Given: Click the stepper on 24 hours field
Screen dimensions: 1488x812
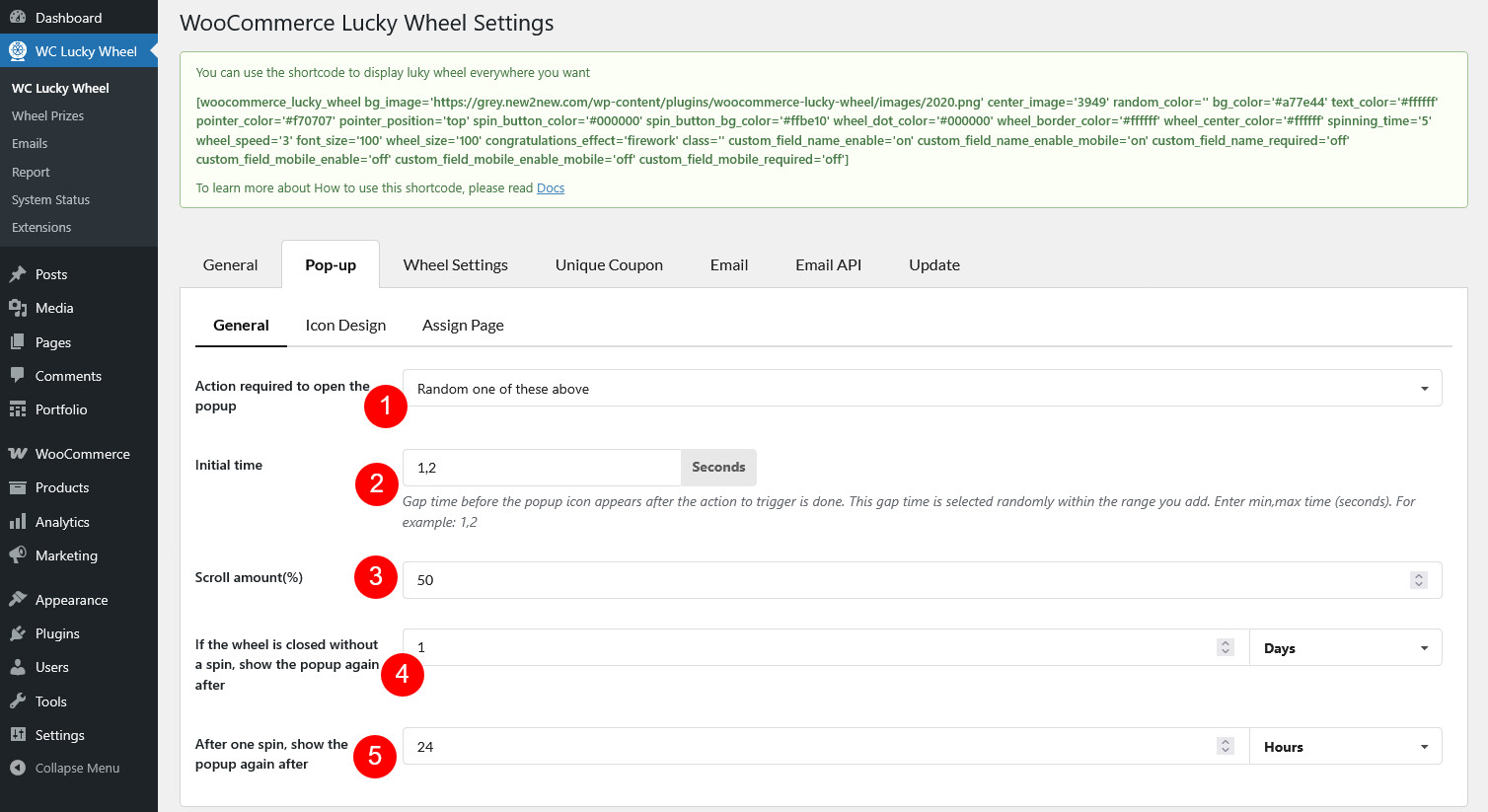Looking at the screenshot, I should click(1226, 747).
